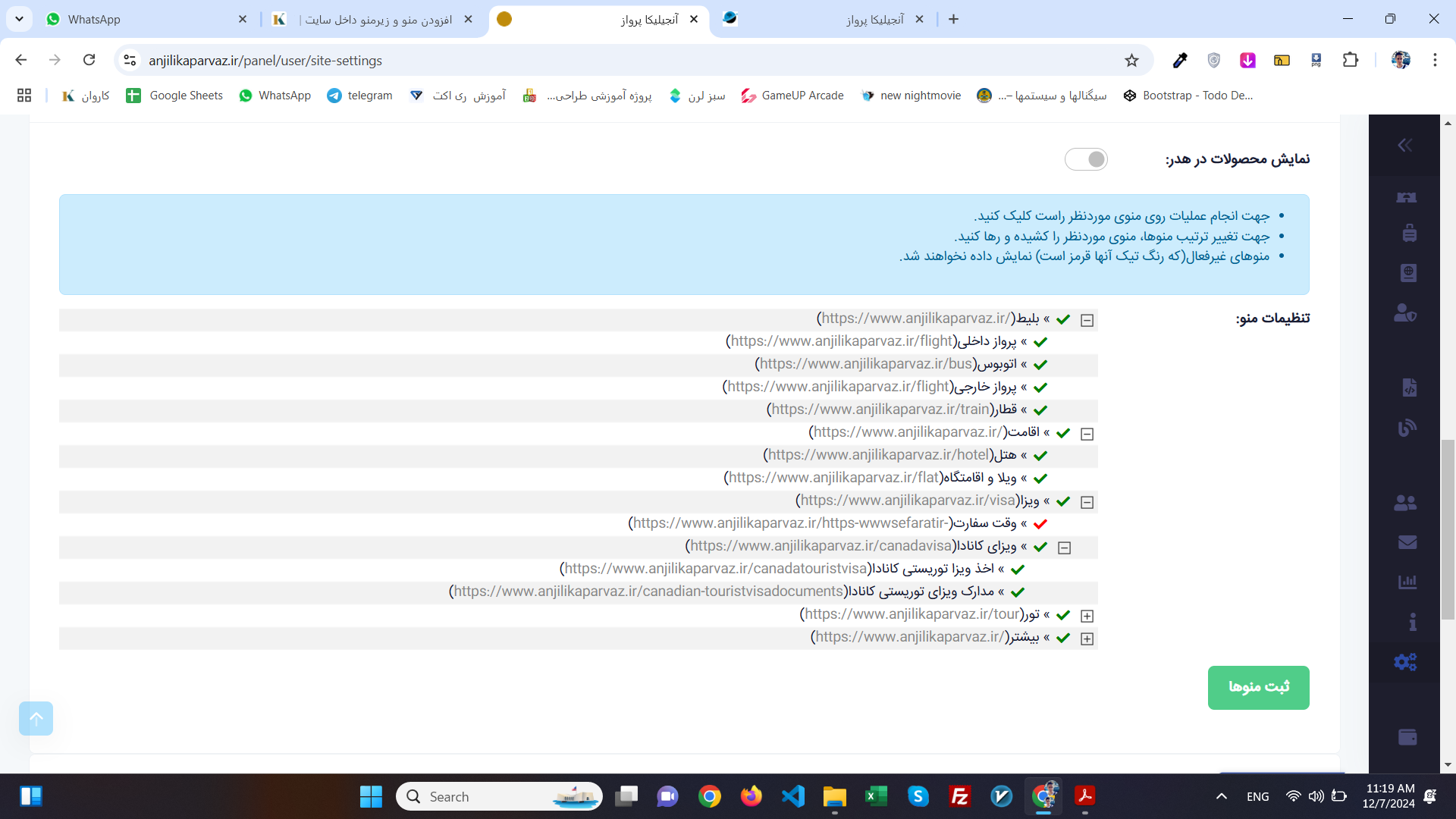The height and width of the screenshot is (819, 1456).
Task: Open the pink download extension icon
Action: [1247, 60]
